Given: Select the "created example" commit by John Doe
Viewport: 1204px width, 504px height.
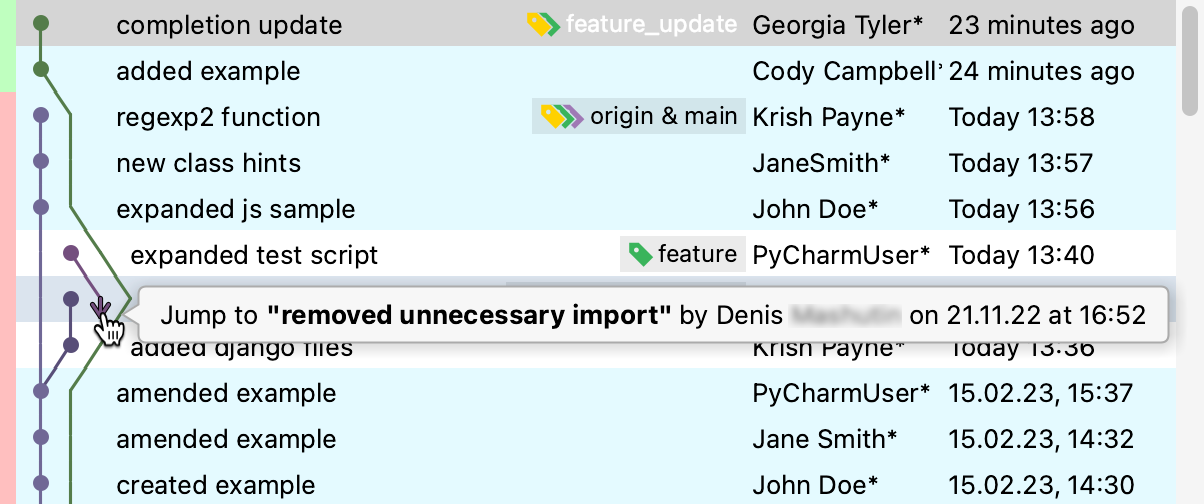Looking at the screenshot, I should tap(215, 485).
